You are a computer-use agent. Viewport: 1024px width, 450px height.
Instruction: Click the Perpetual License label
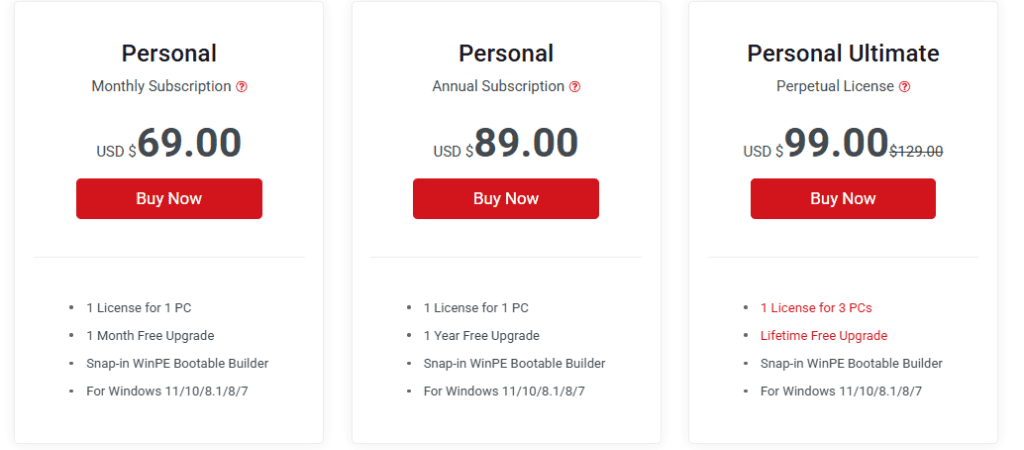pyautogui.click(x=835, y=86)
